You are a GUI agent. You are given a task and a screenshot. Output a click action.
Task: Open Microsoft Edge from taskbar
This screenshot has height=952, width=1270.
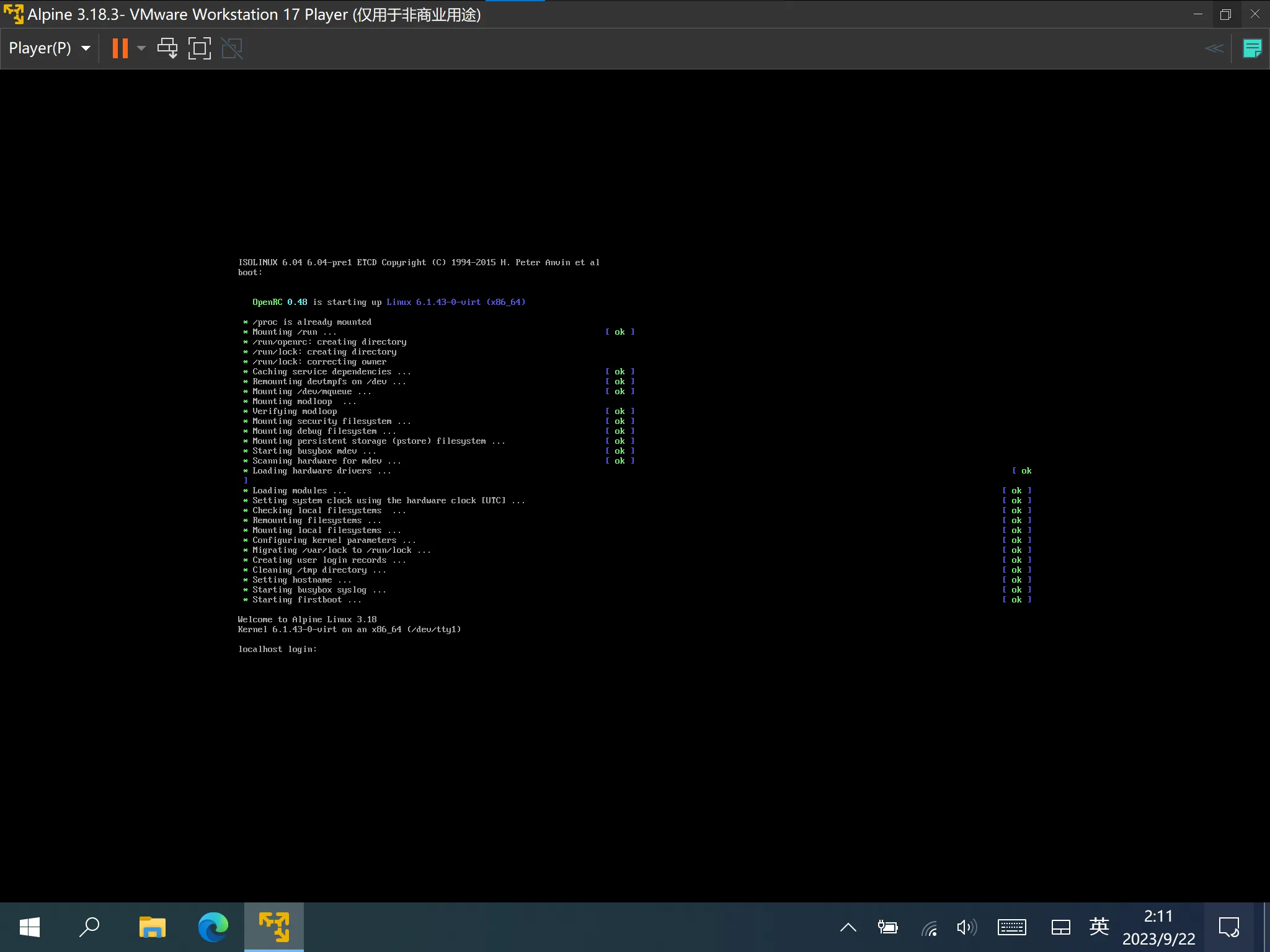click(x=213, y=927)
